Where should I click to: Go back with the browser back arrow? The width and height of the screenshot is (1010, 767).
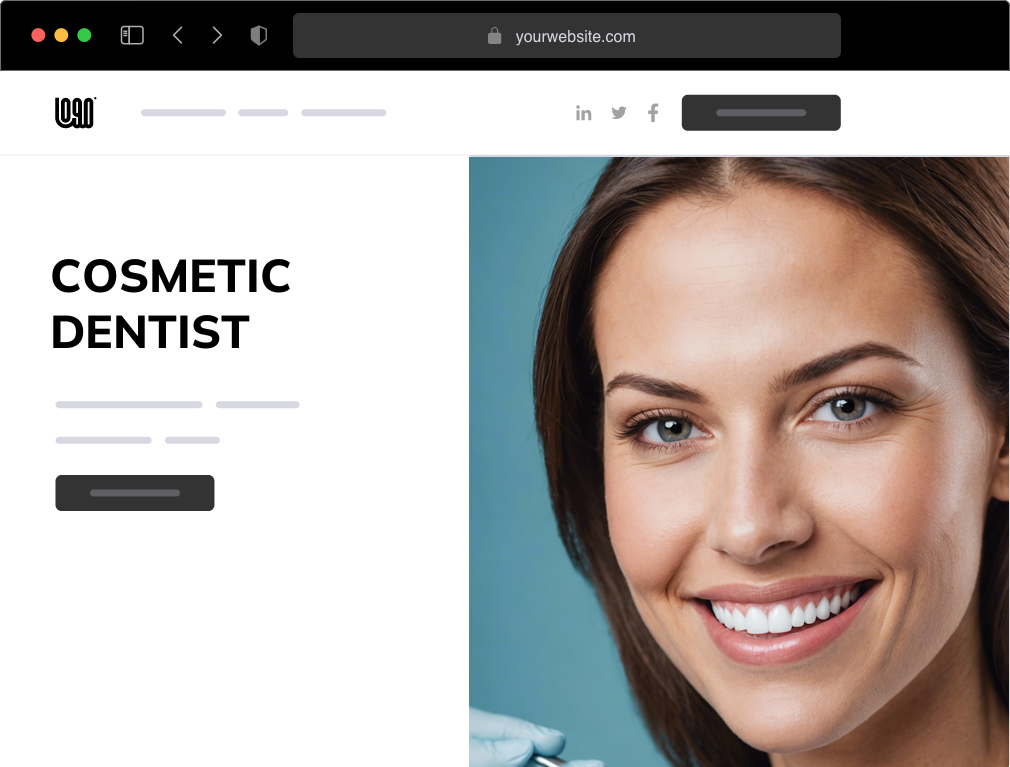coord(178,35)
